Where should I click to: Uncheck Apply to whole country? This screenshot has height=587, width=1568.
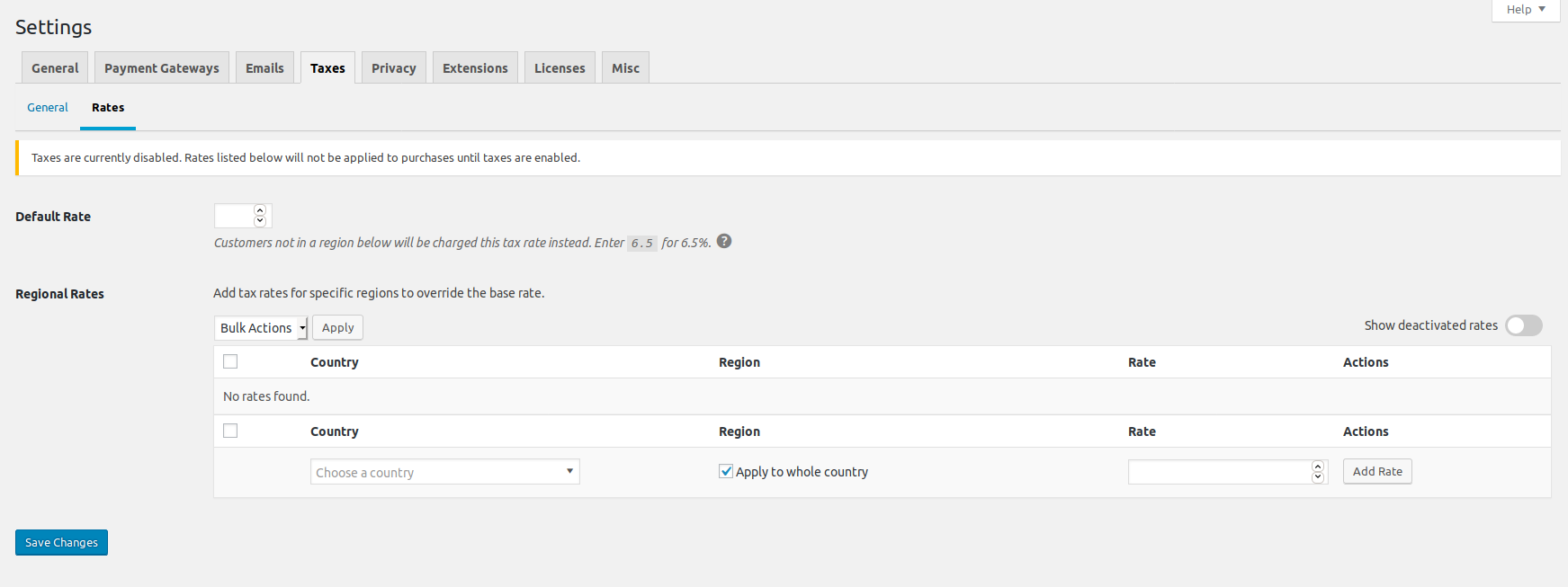pos(726,471)
